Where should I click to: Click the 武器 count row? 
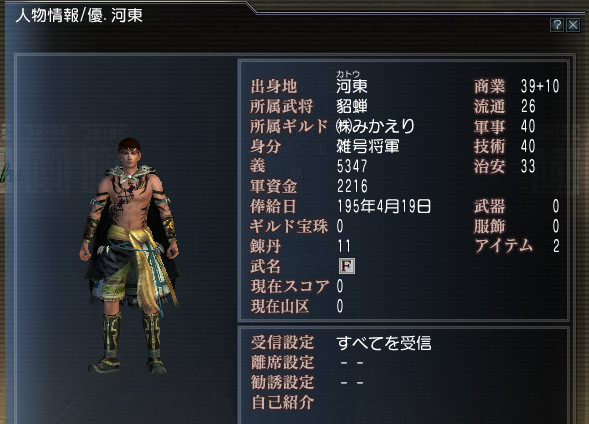click(517, 206)
